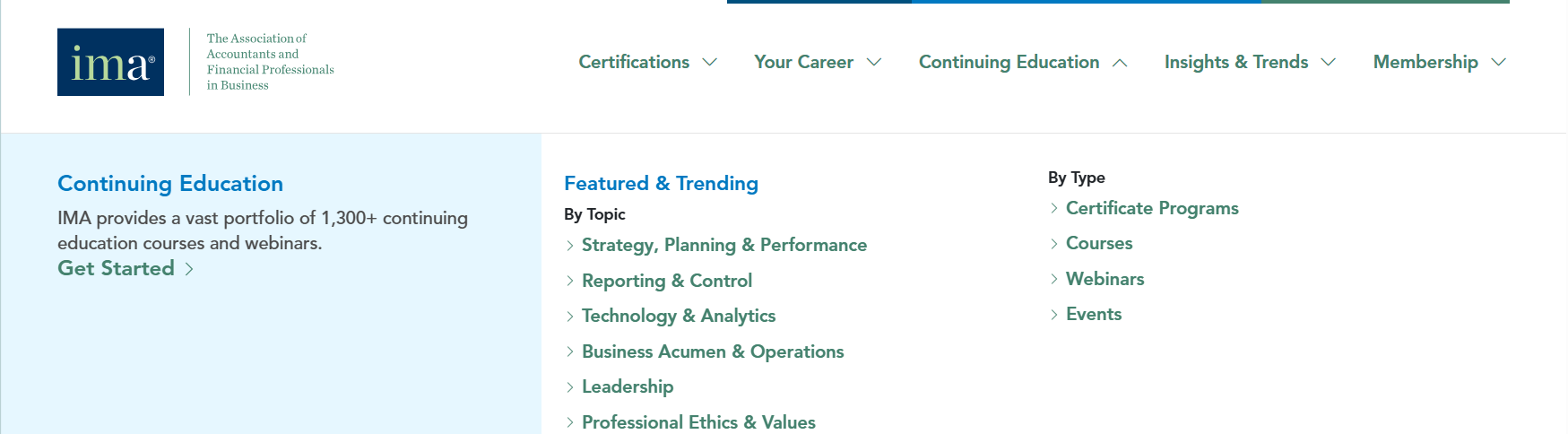Expand the Your Career chevron arrow
The height and width of the screenshot is (434, 1568).
point(874,62)
